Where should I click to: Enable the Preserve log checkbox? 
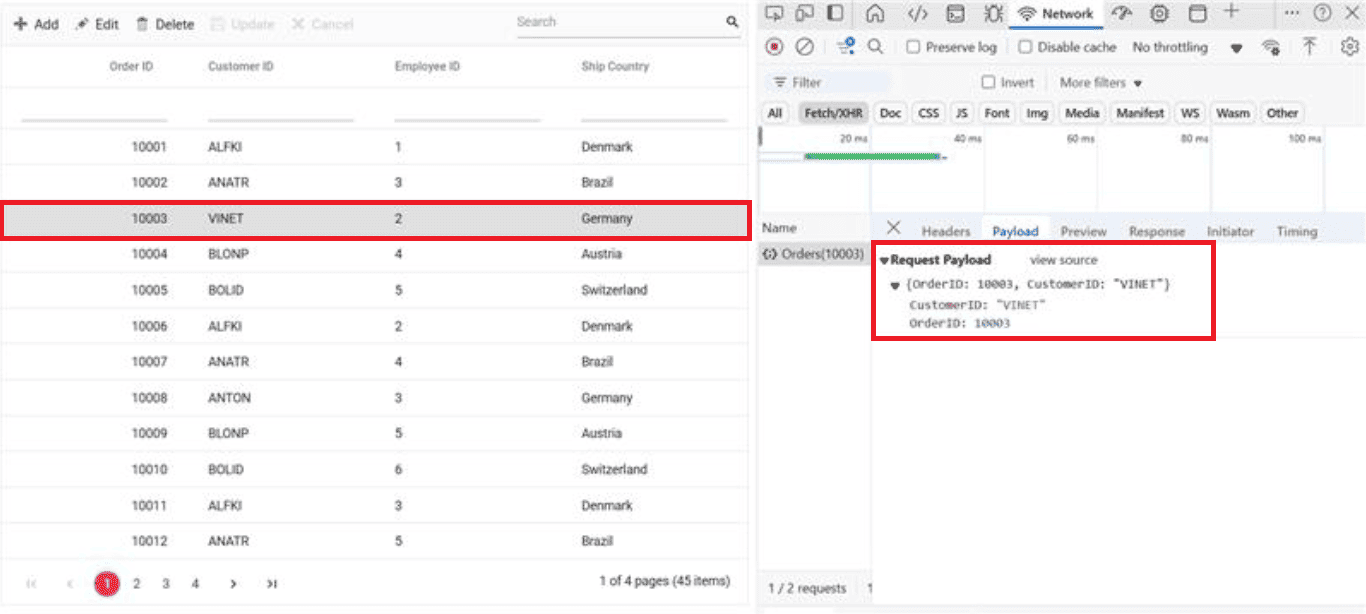click(913, 47)
